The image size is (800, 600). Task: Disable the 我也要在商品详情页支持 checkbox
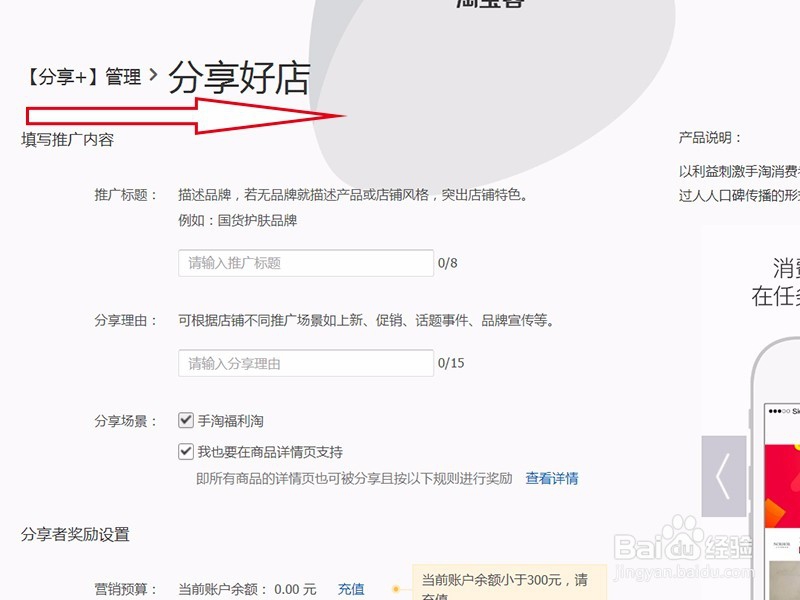pos(185,452)
